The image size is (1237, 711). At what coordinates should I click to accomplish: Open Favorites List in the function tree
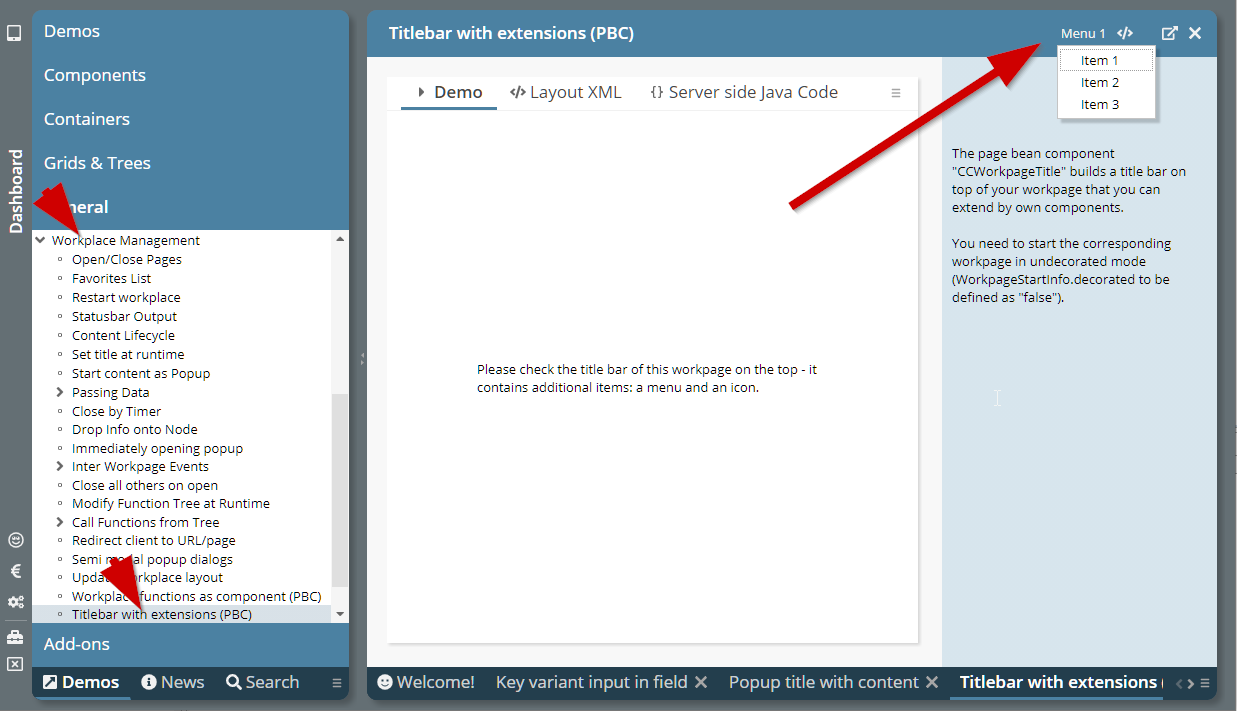[x=111, y=278]
